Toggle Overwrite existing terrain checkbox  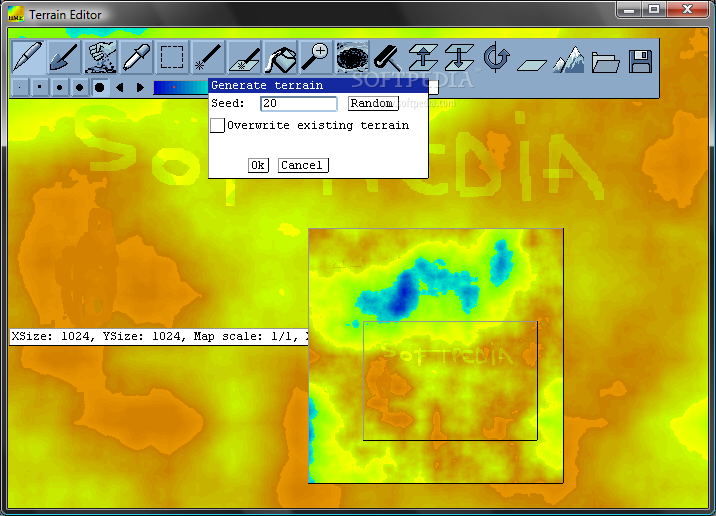point(217,125)
